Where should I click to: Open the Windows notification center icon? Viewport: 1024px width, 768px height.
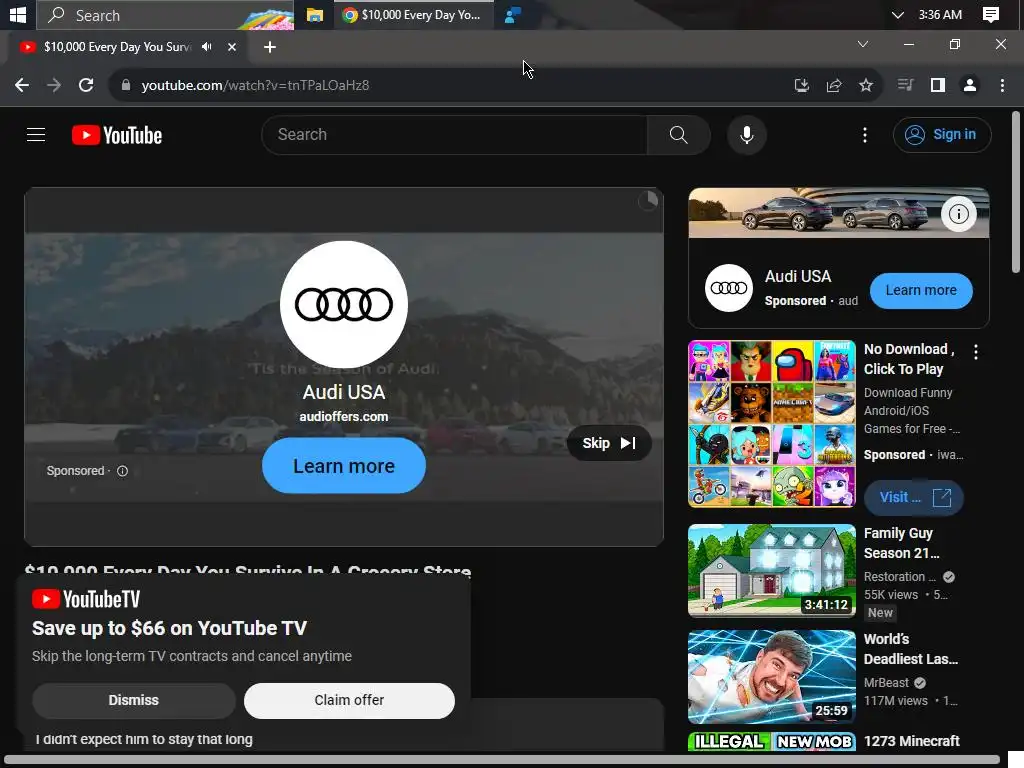991,14
